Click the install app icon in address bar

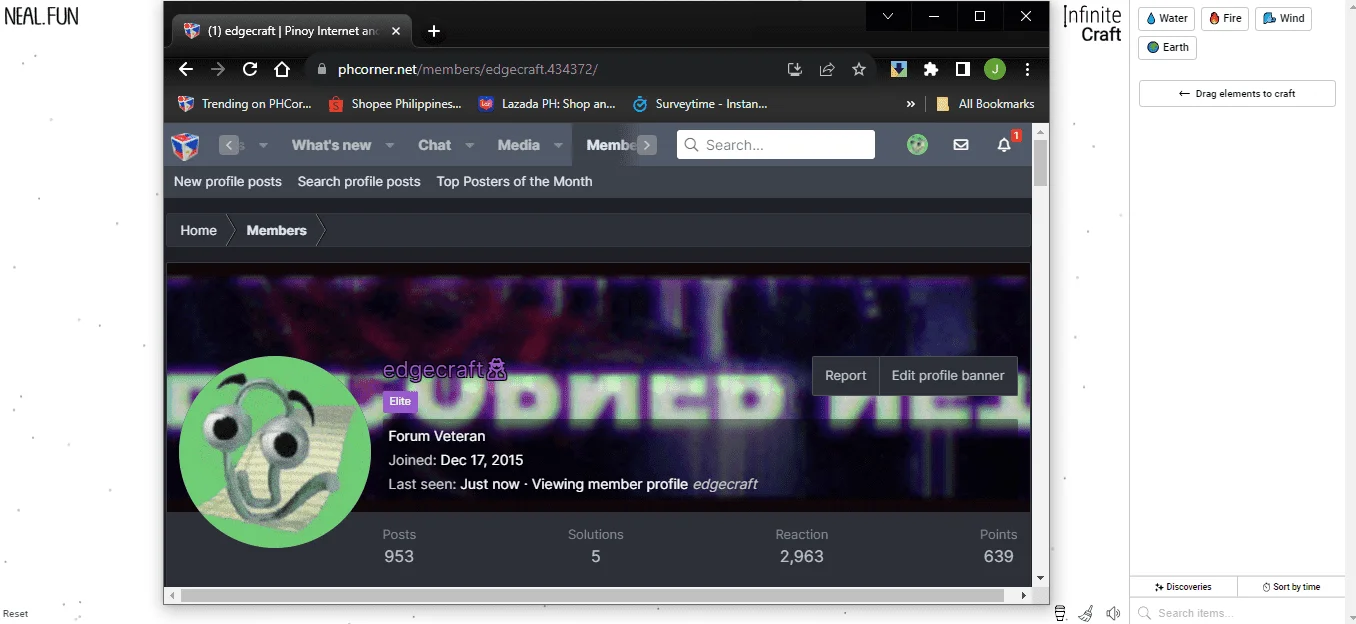point(795,69)
